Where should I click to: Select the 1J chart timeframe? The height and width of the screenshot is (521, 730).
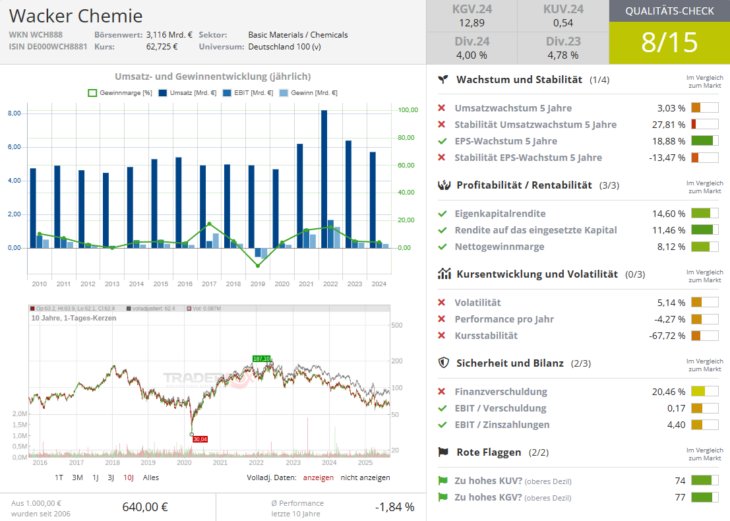tap(95, 478)
